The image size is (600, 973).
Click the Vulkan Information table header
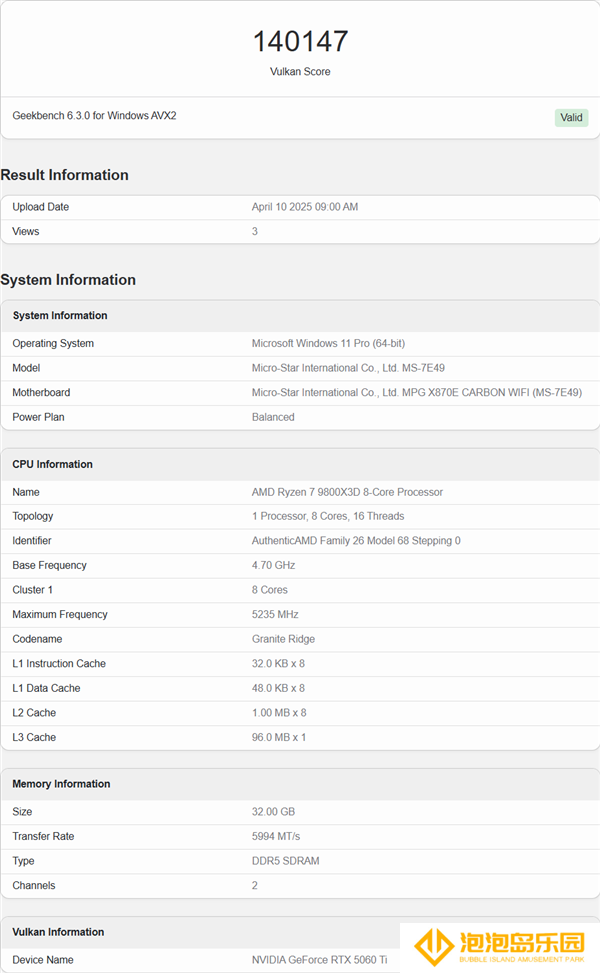point(58,932)
